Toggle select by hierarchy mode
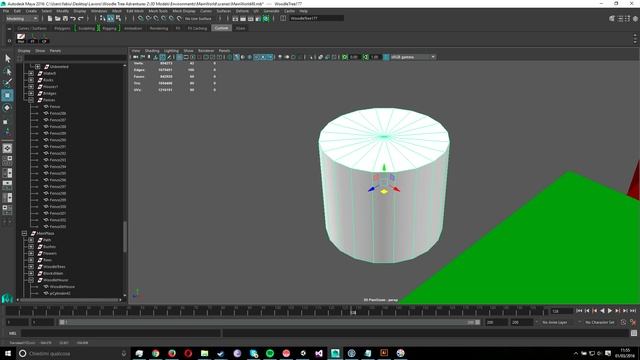 (x=103, y=18)
